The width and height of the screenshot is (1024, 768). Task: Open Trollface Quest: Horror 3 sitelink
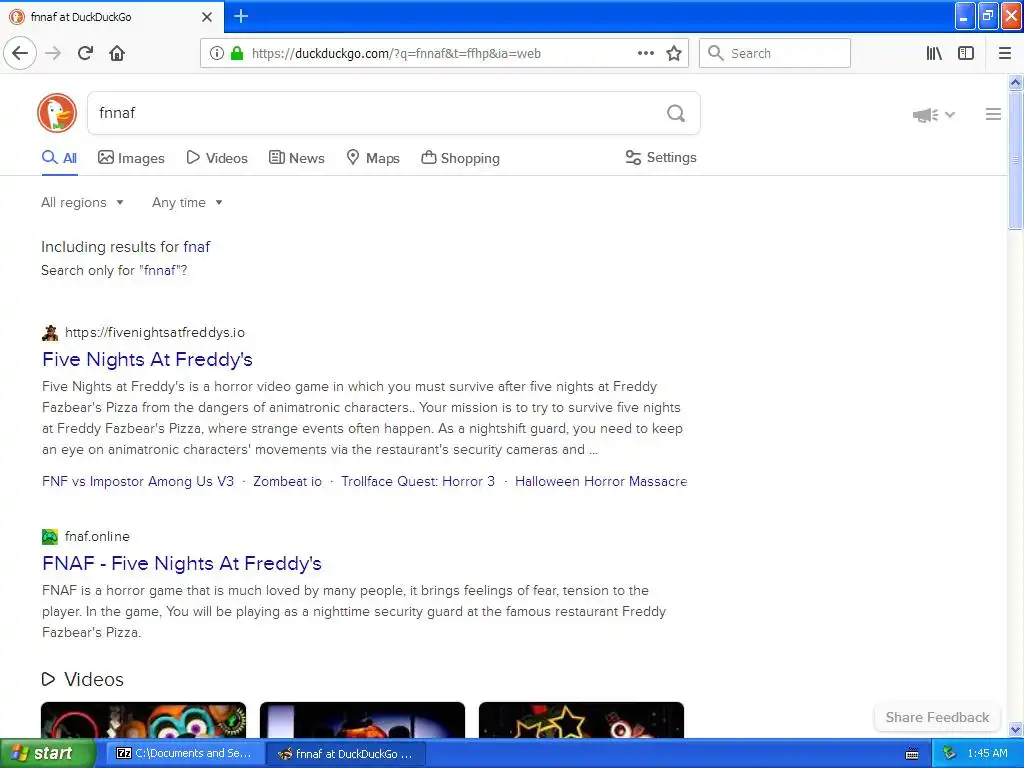tap(418, 481)
